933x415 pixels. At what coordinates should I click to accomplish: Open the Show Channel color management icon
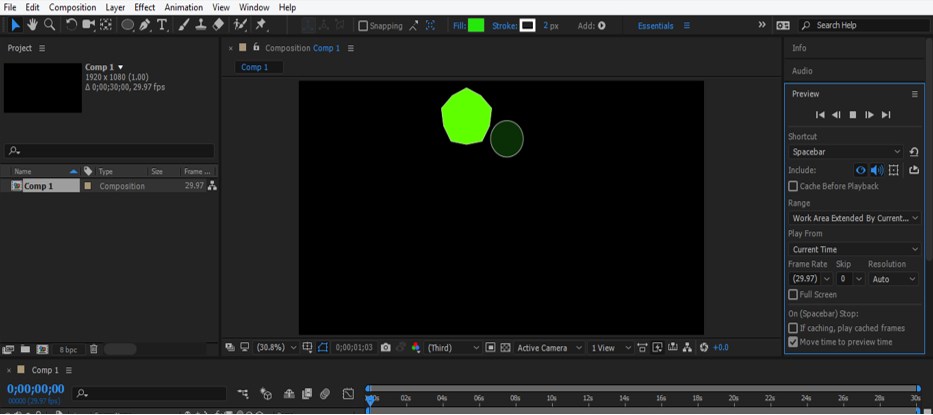click(415, 348)
